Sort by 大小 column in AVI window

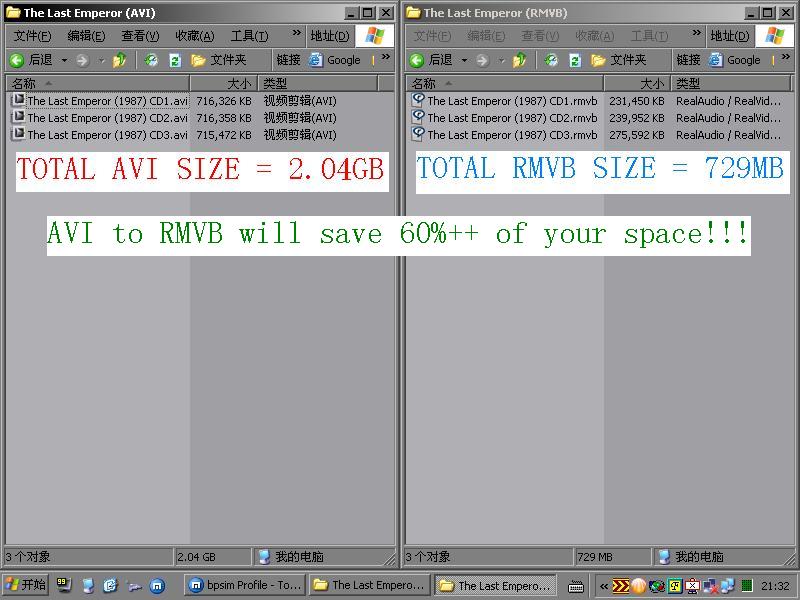tap(223, 83)
